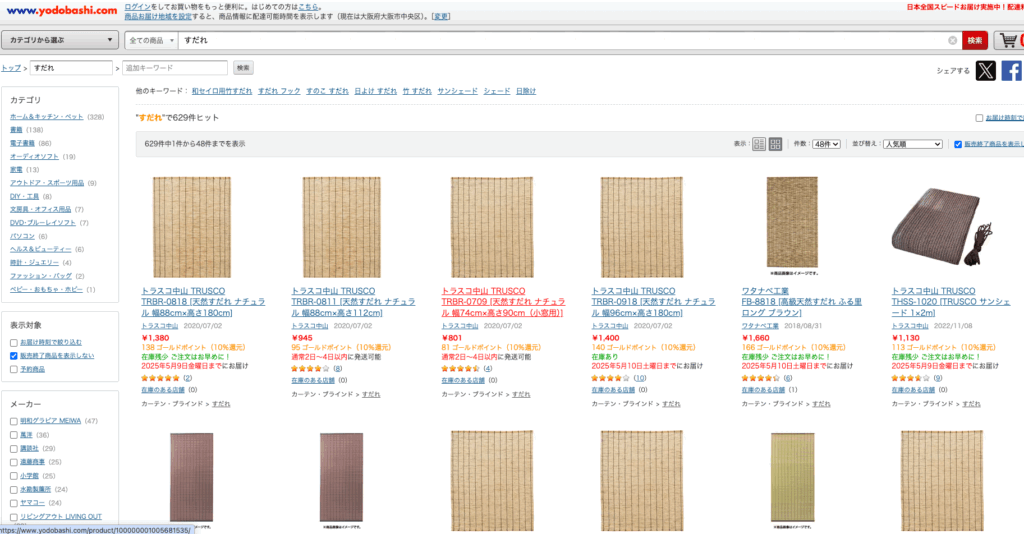Open the shopping cart icon
Screen dimensions: 1024x534
[x=1008, y=40]
